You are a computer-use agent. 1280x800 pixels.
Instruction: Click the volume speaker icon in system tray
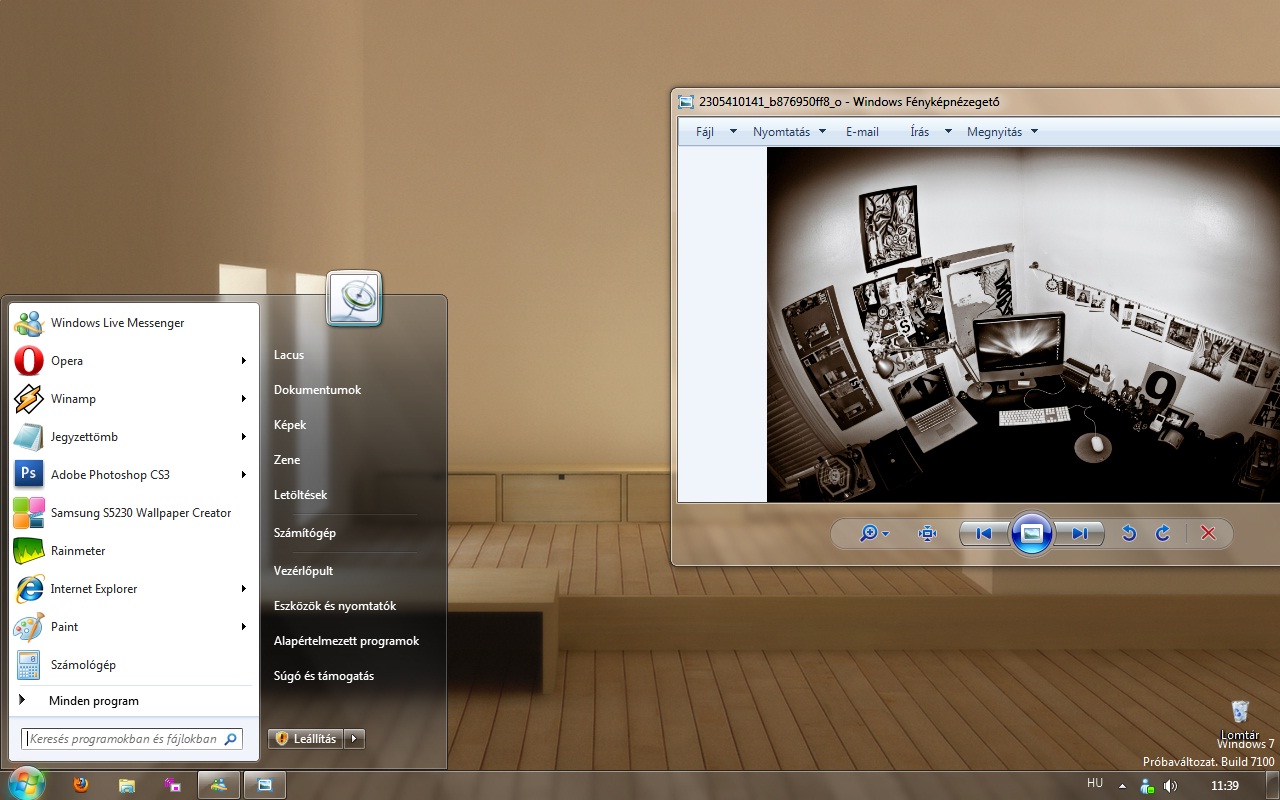[1170, 786]
